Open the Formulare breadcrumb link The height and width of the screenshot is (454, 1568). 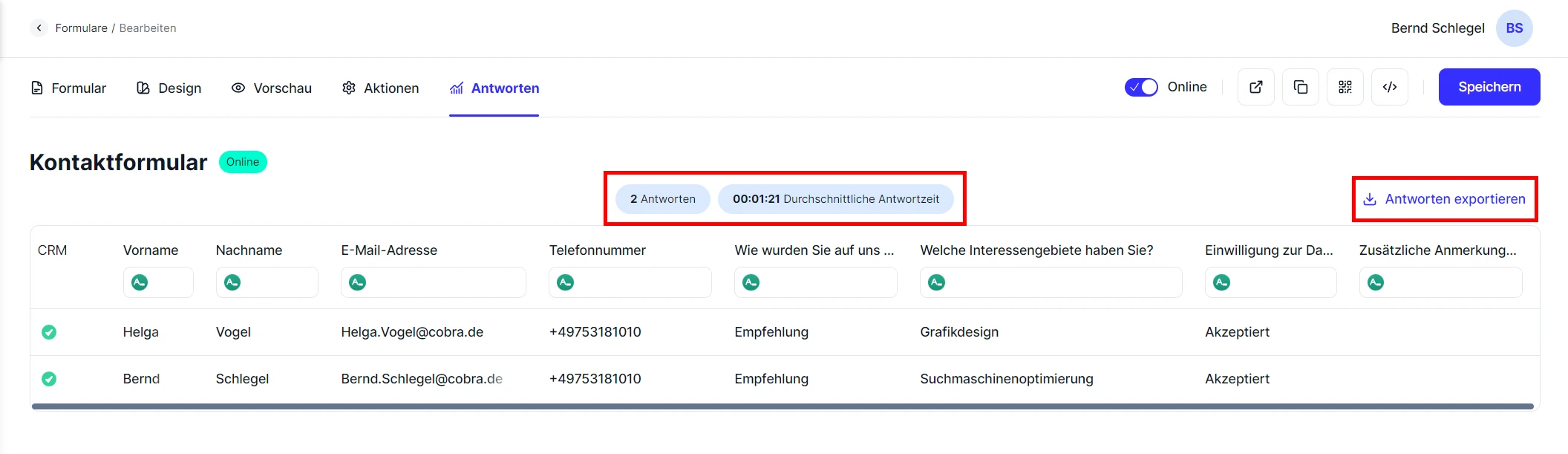point(82,28)
